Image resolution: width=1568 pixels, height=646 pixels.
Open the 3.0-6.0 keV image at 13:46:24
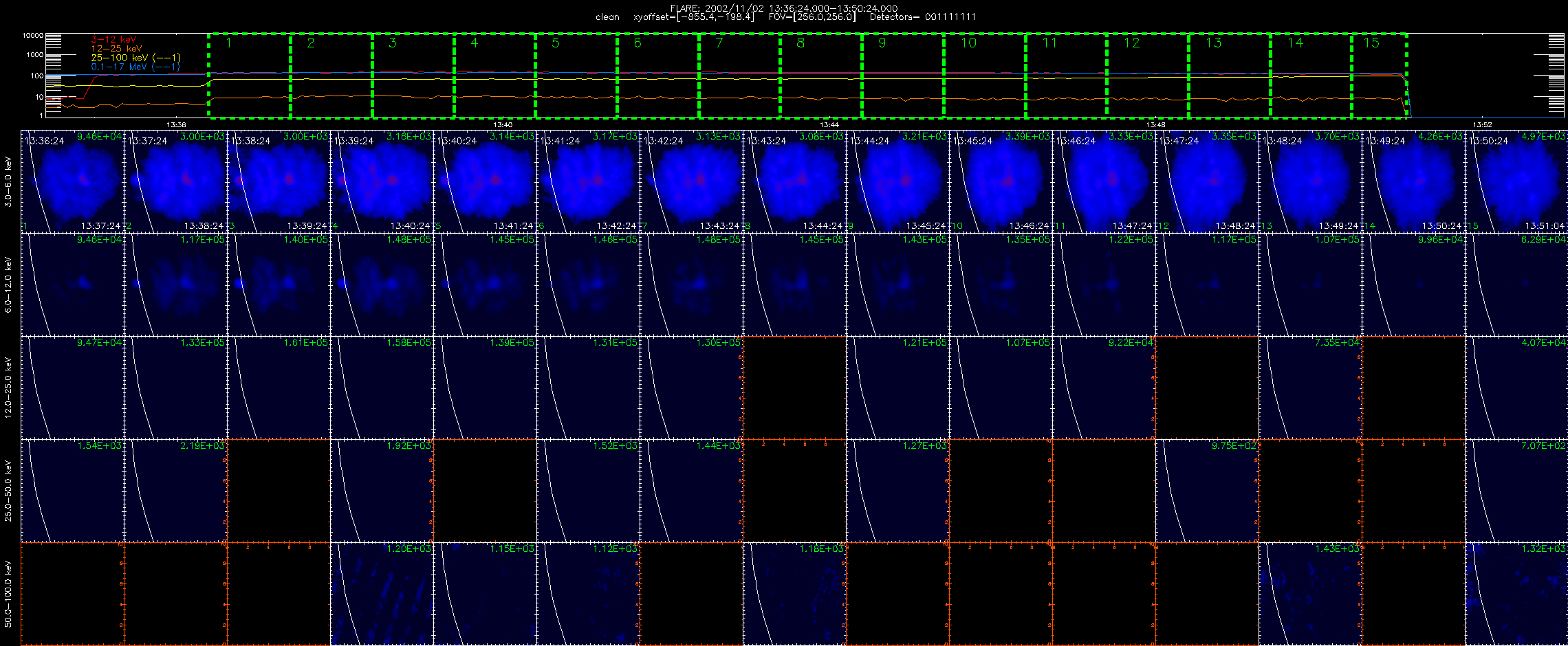point(1104,181)
